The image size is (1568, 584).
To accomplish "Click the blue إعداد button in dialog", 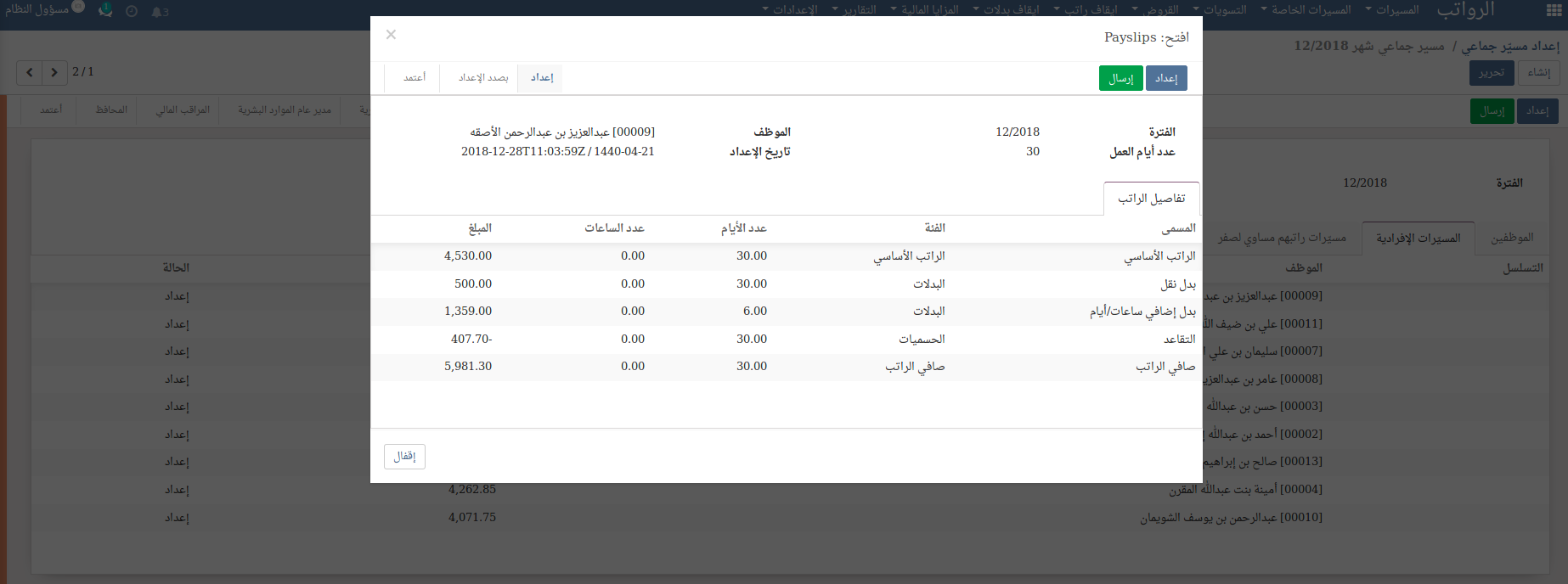I will tap(1166, 78).
